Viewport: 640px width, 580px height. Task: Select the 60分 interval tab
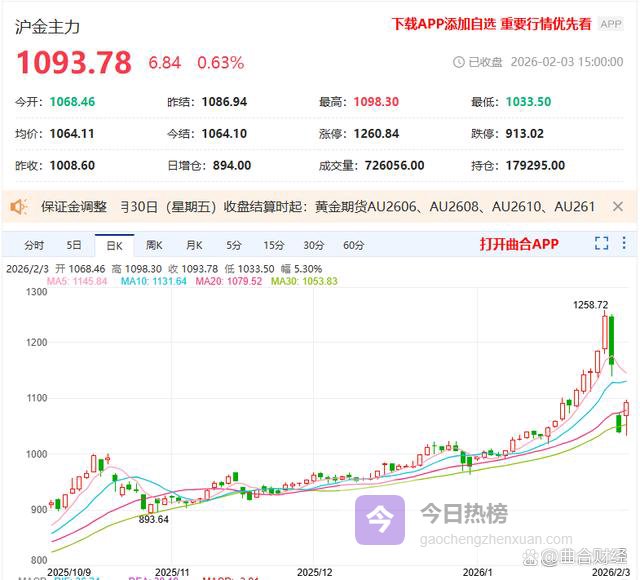tap(353, 245)
